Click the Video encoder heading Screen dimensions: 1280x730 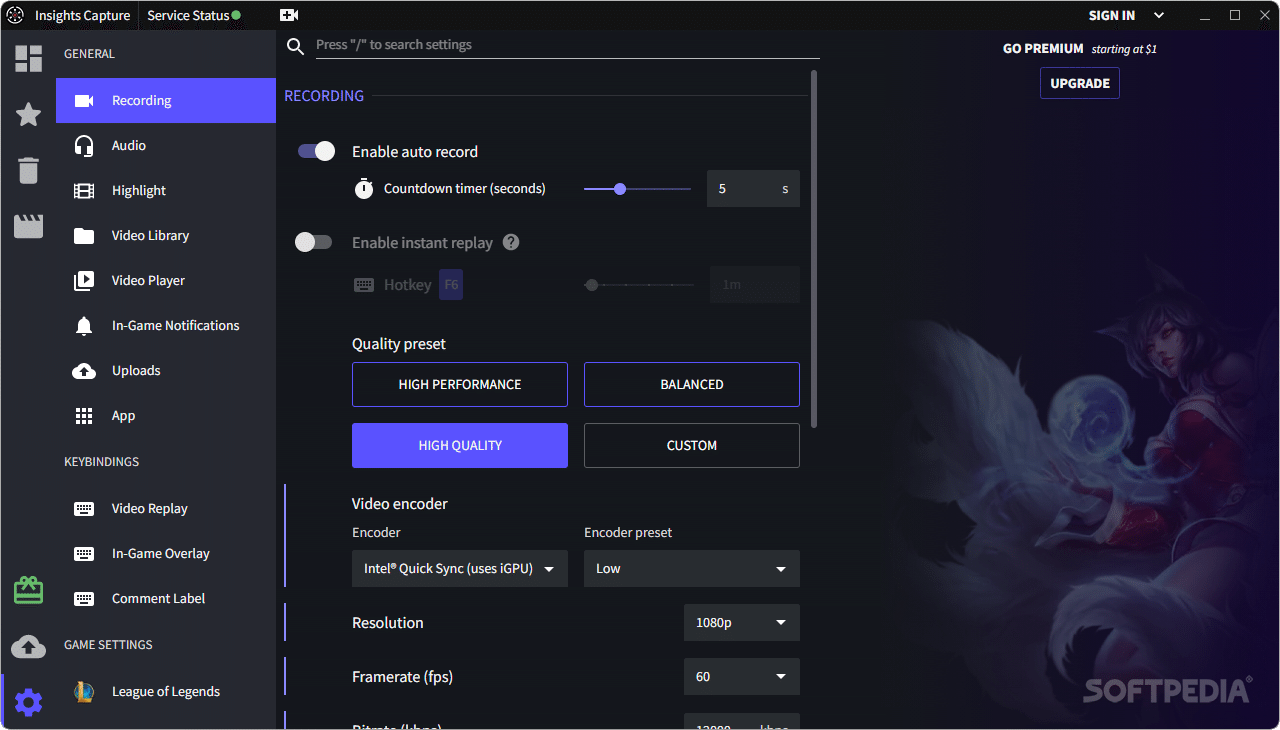click(x=400, y=503)
